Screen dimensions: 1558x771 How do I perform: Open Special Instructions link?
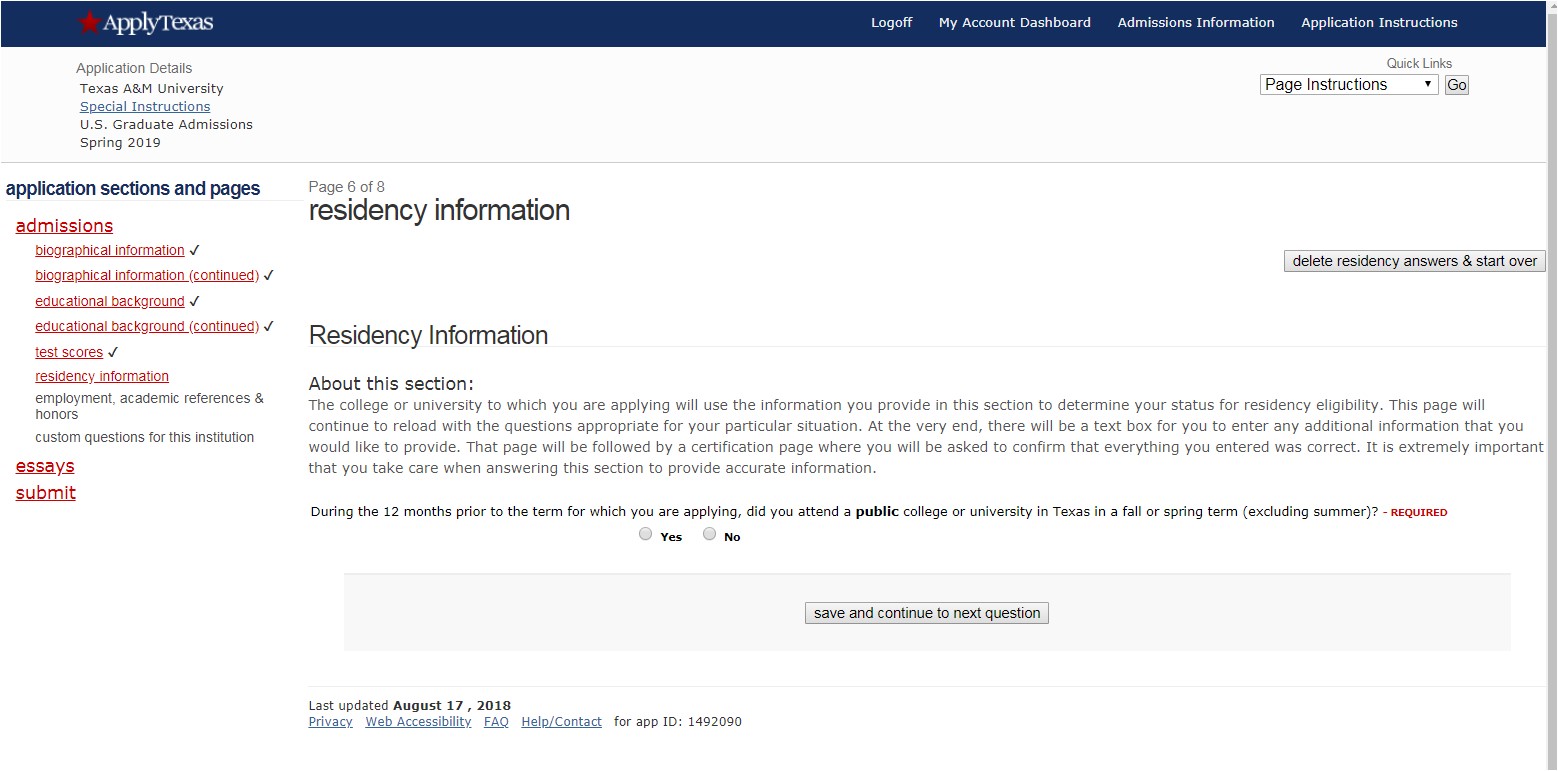coord(143,106)
